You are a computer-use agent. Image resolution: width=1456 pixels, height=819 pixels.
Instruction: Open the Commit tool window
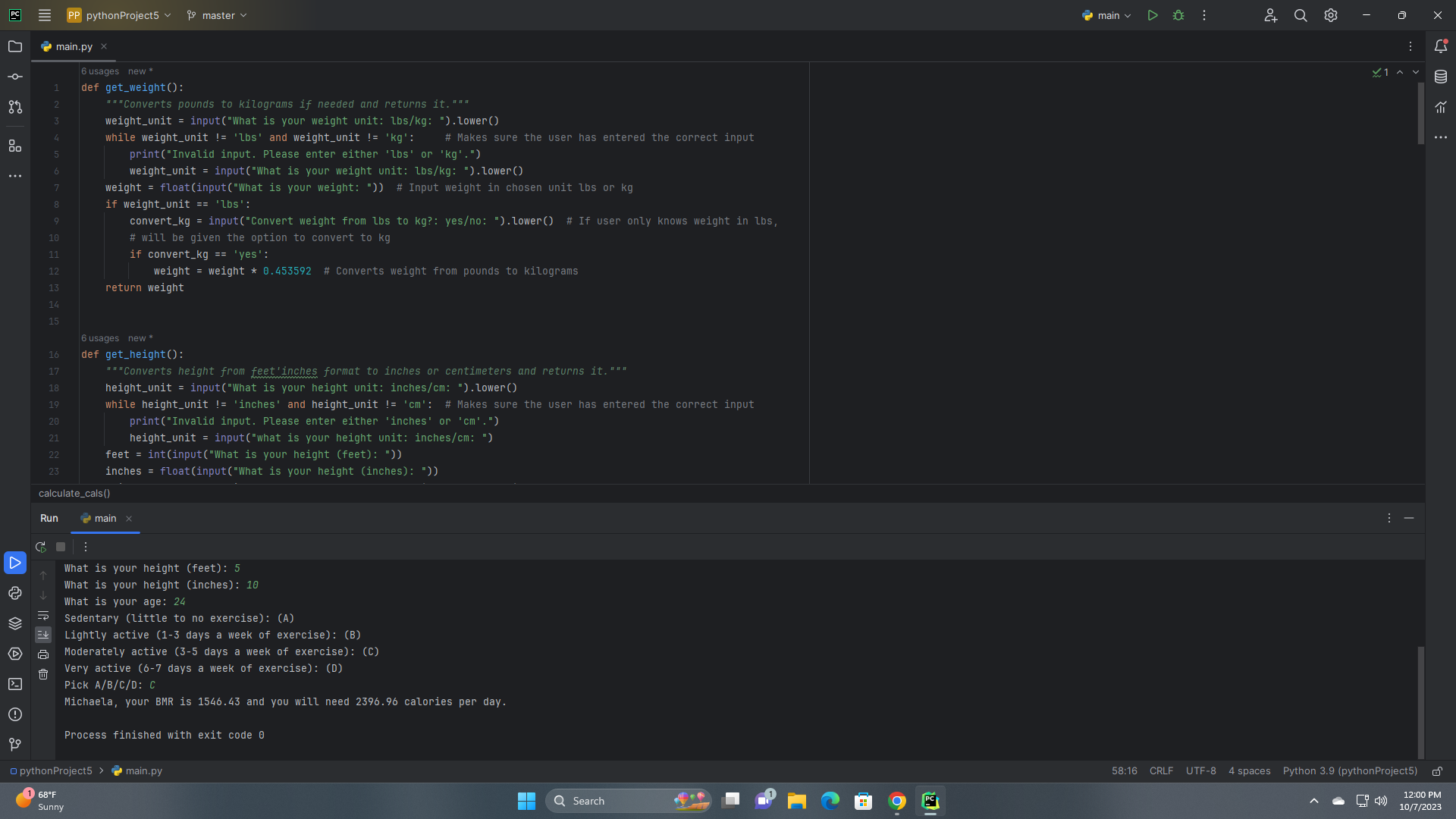click(15, 77)
